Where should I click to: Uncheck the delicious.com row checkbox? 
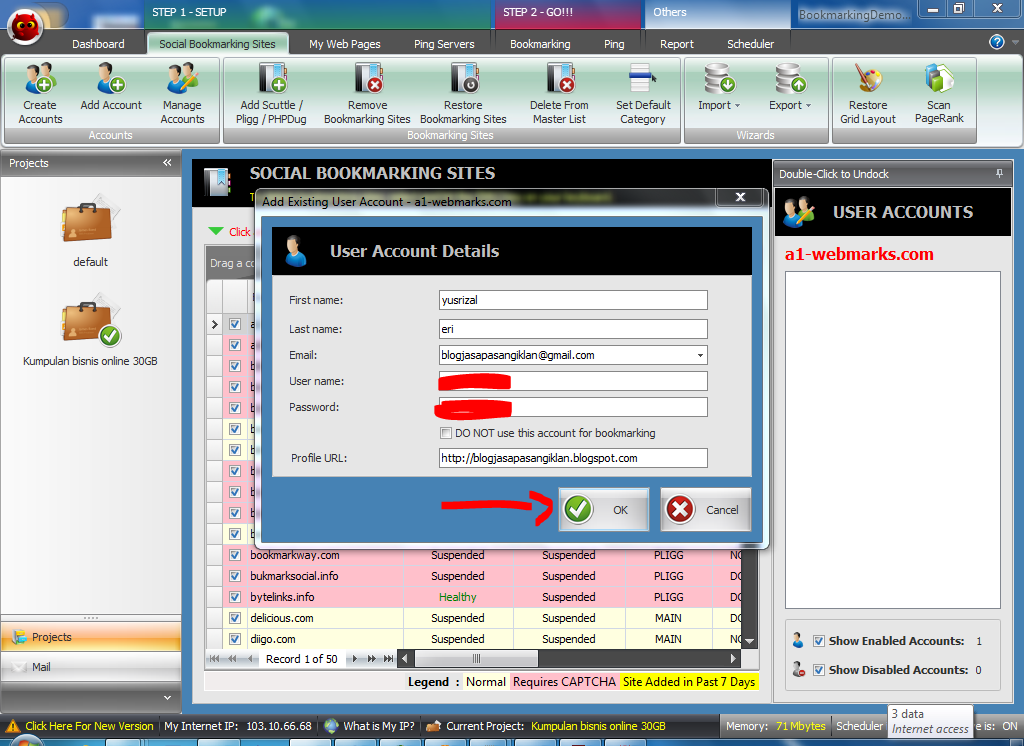pos(235,618)
